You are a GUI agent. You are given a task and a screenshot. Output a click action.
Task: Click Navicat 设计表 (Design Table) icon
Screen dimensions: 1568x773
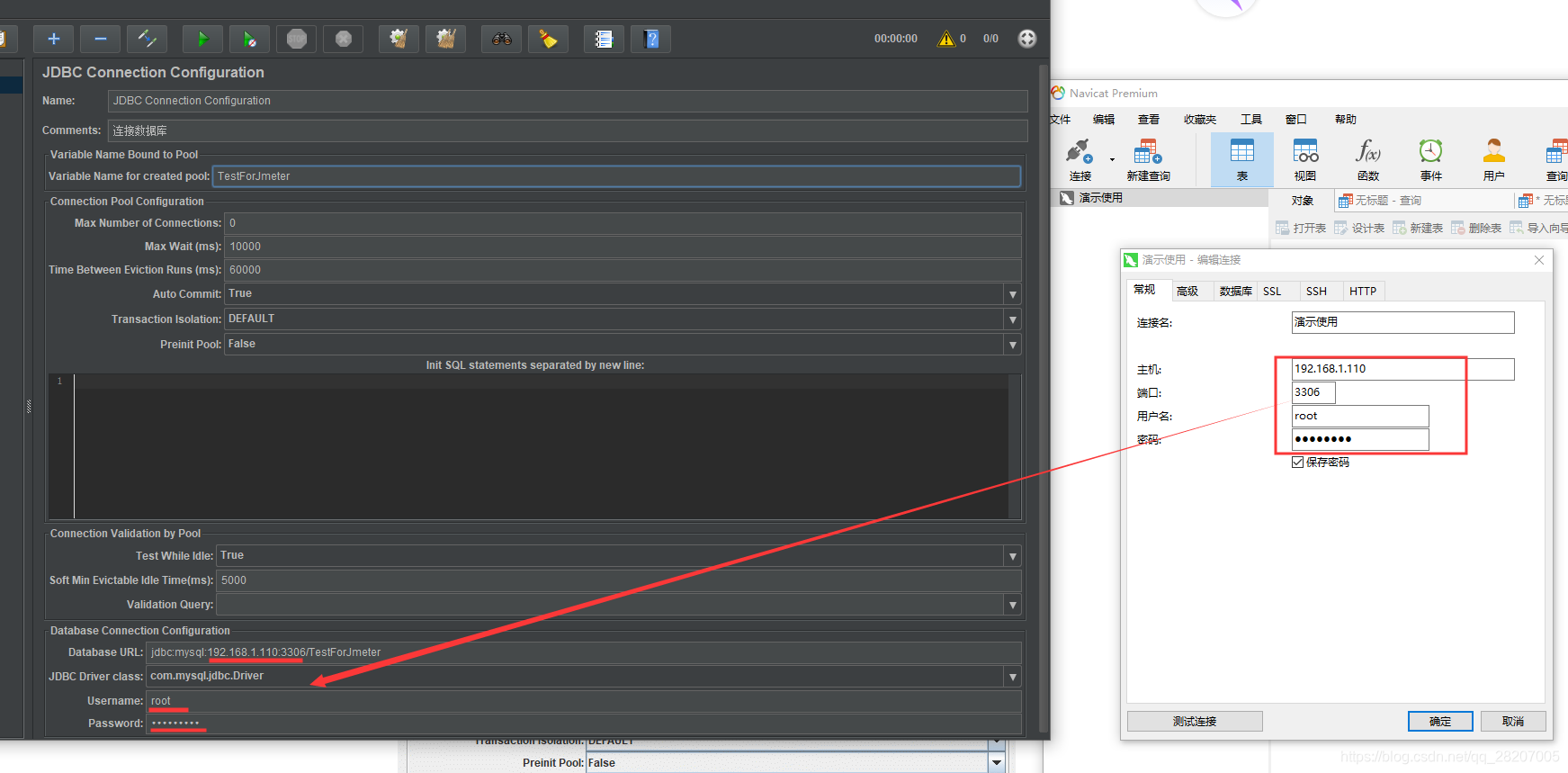[x=1359, y=228]
